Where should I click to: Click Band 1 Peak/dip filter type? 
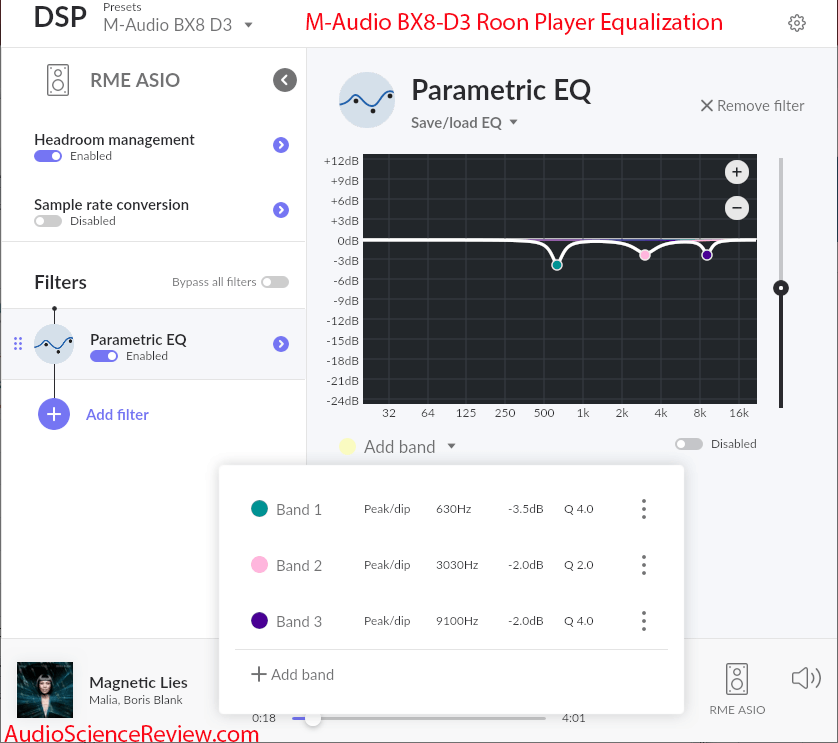(x=387, y=509)
